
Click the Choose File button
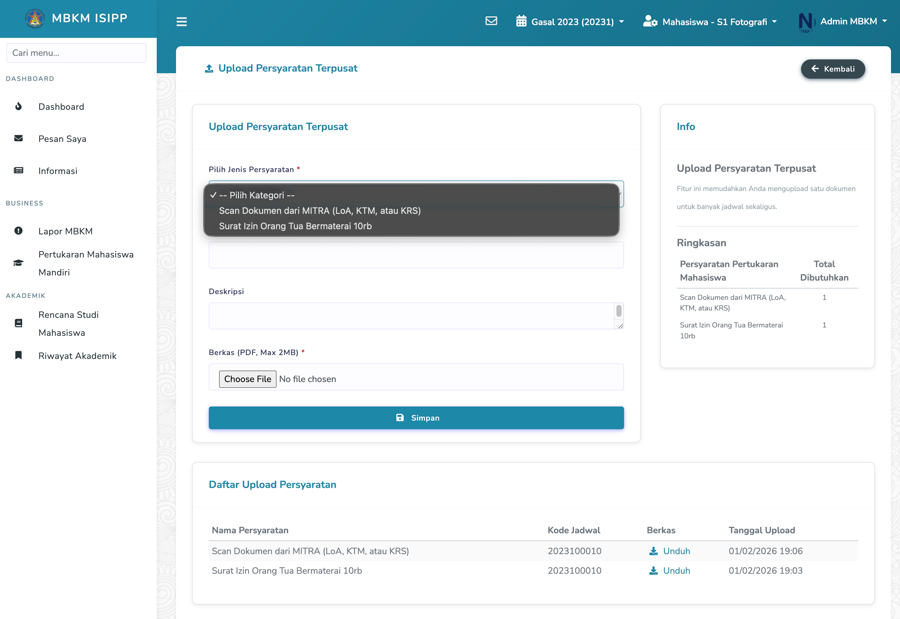pyautogui.click(x=247, y=379)
